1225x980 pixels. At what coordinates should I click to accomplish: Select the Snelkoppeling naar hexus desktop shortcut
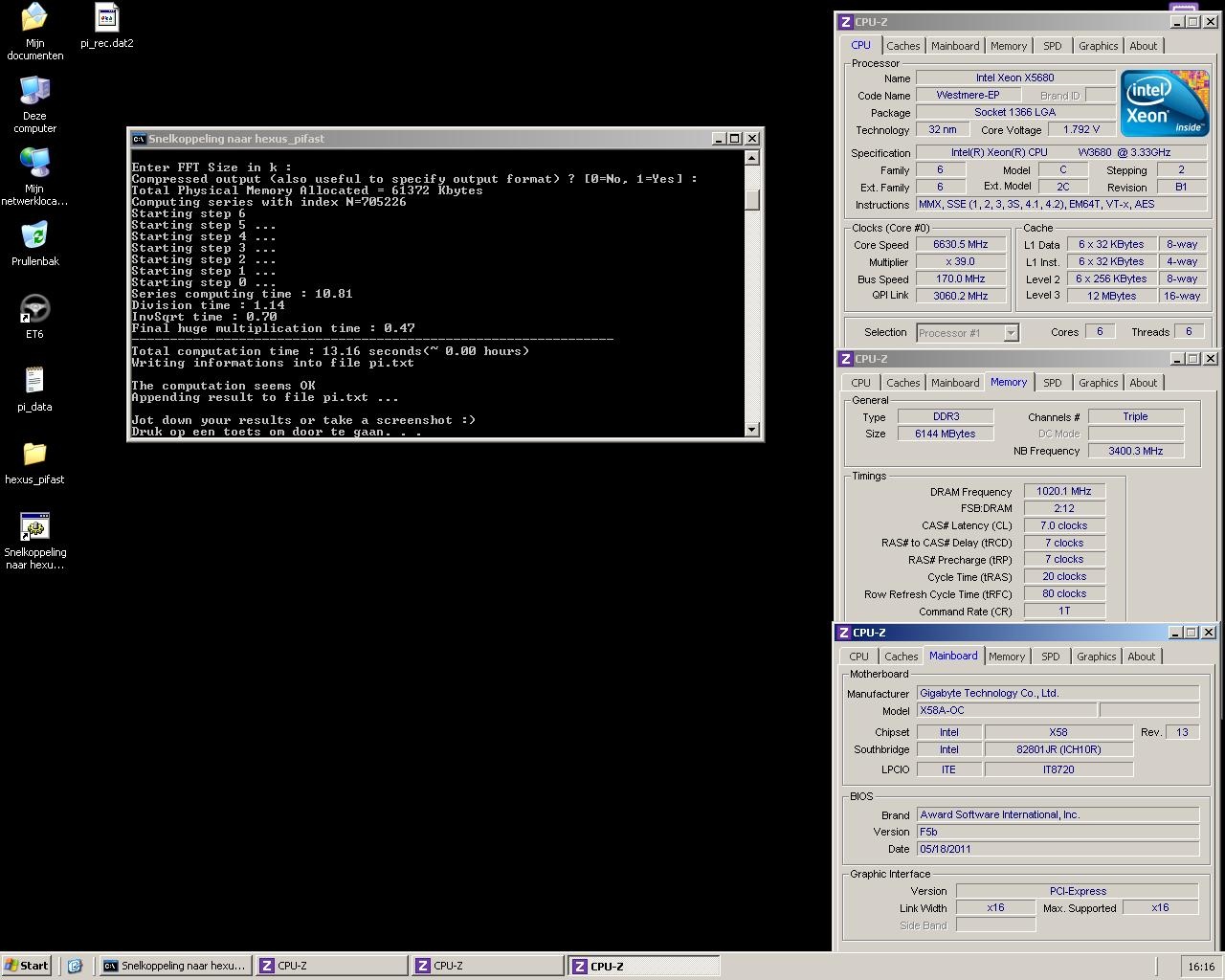pyautogui.click(x=34, y=526)
